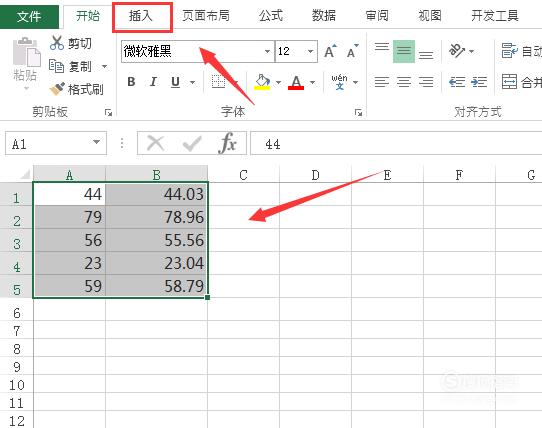Decrease indent

(457, 82)
